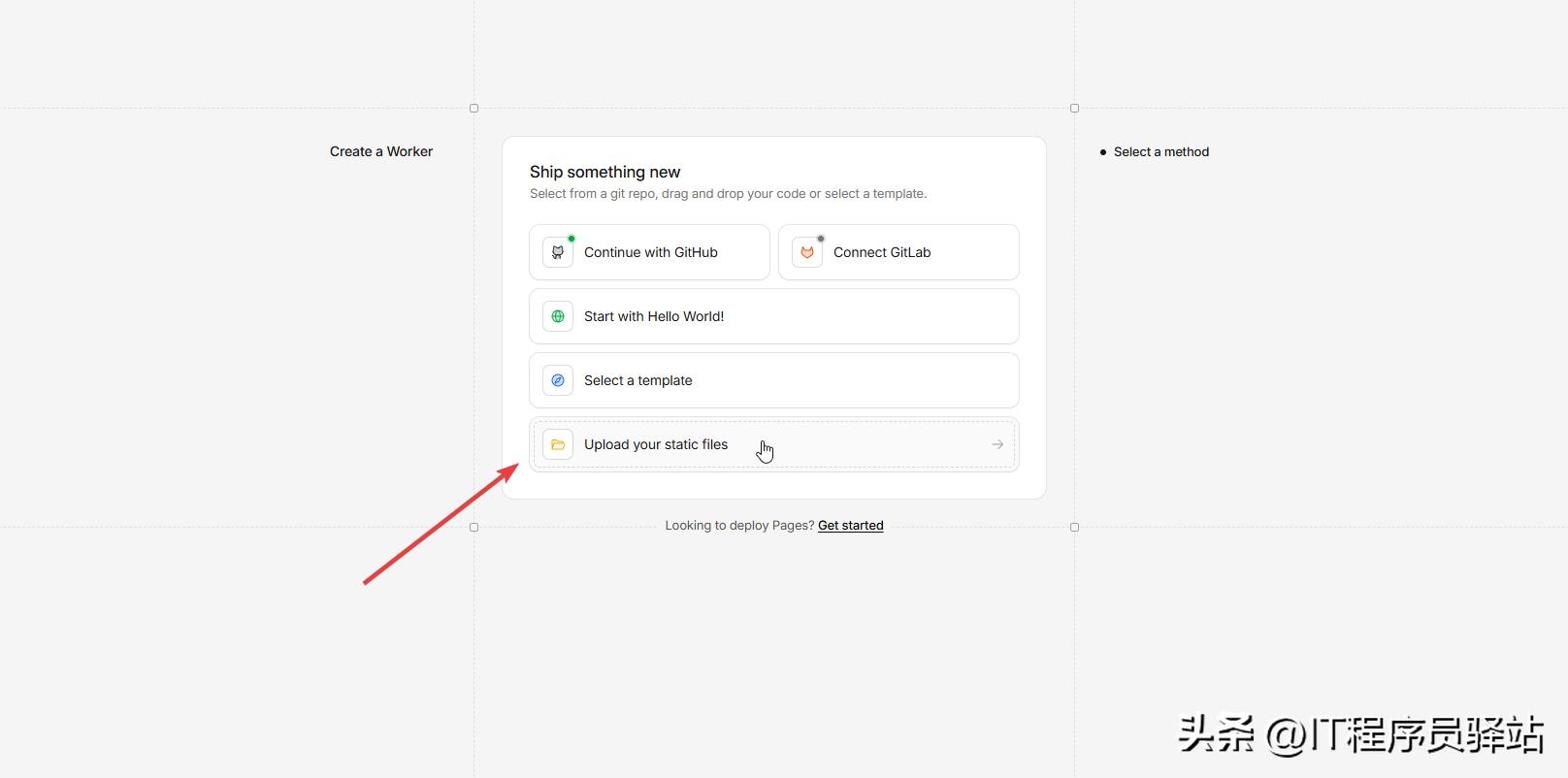Click the green status dot on GitHub
The height and width of the screenshot is (778, 1568).
pyautogui.click(x=572, y=239)
